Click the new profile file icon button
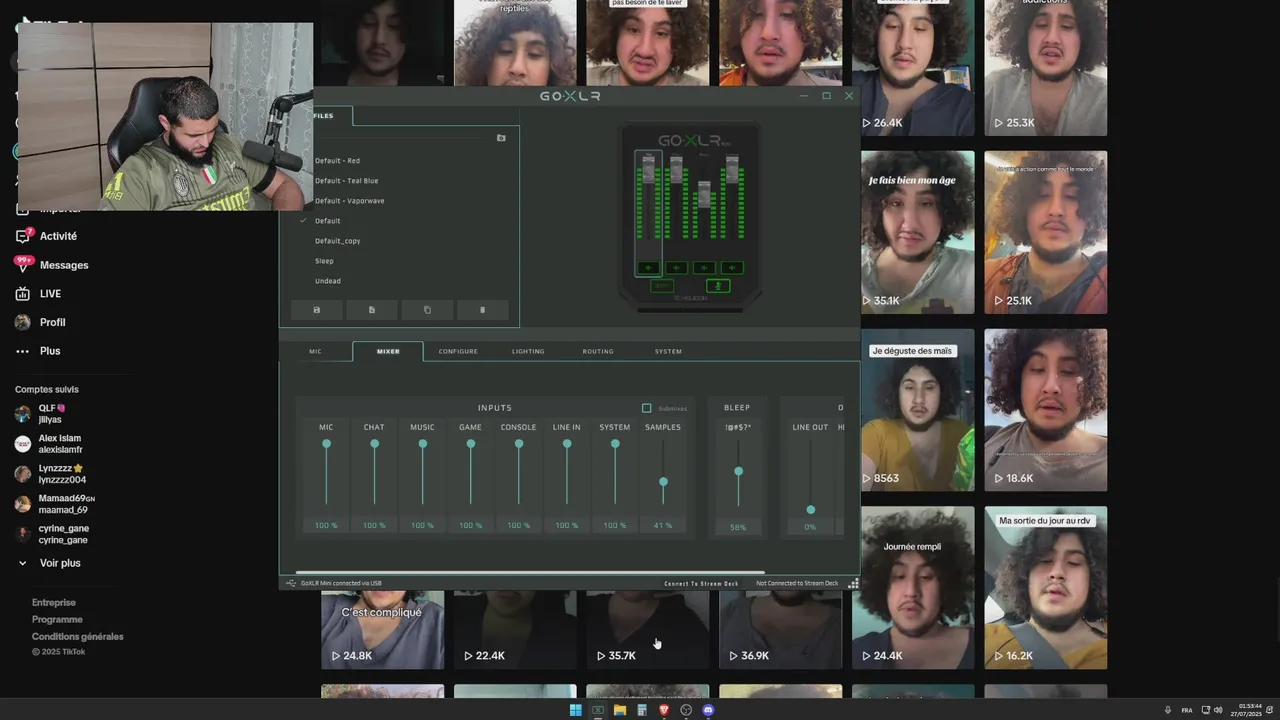 tap(372, 310)
